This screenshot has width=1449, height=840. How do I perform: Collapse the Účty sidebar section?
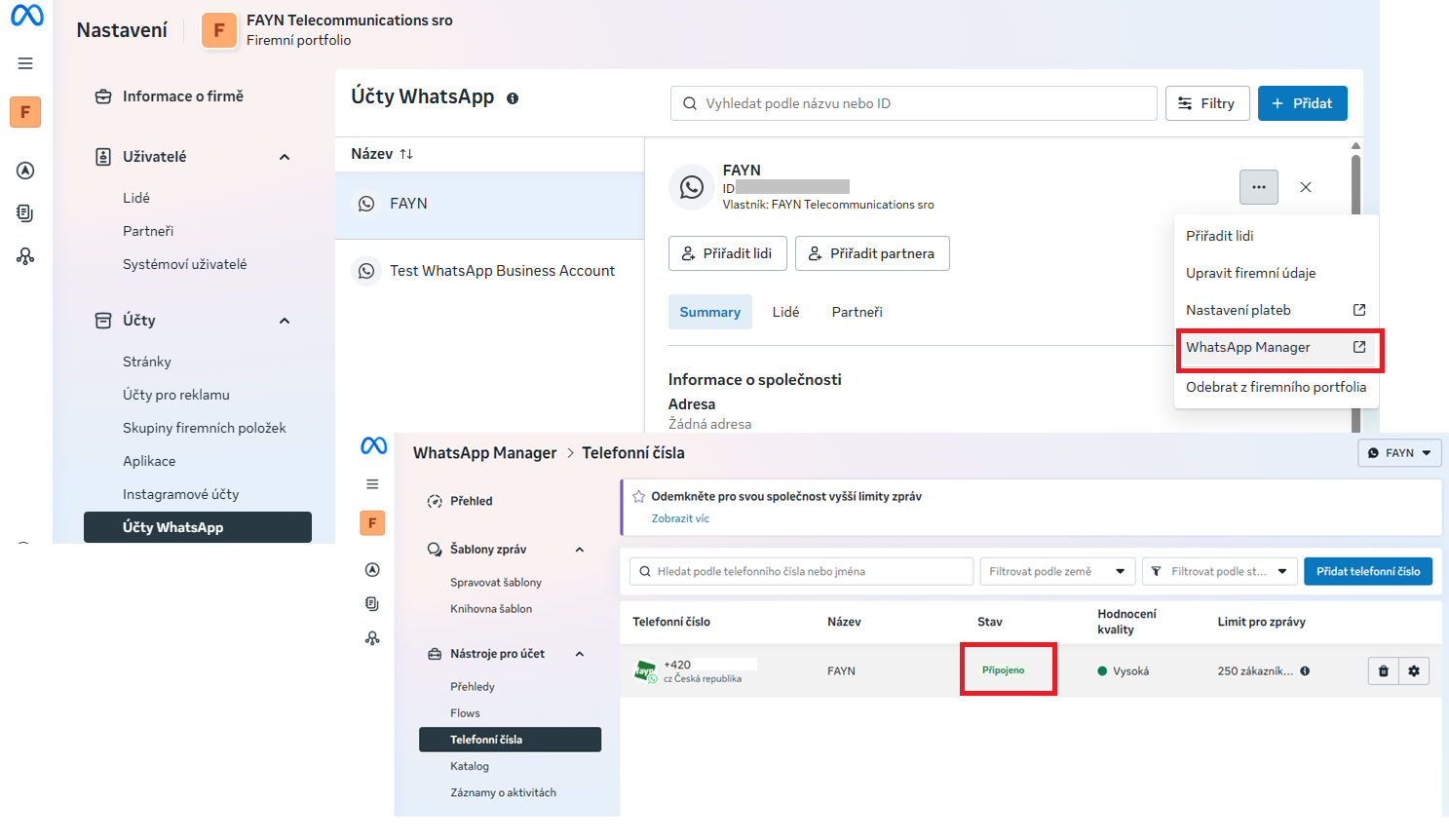pos(285,321)
